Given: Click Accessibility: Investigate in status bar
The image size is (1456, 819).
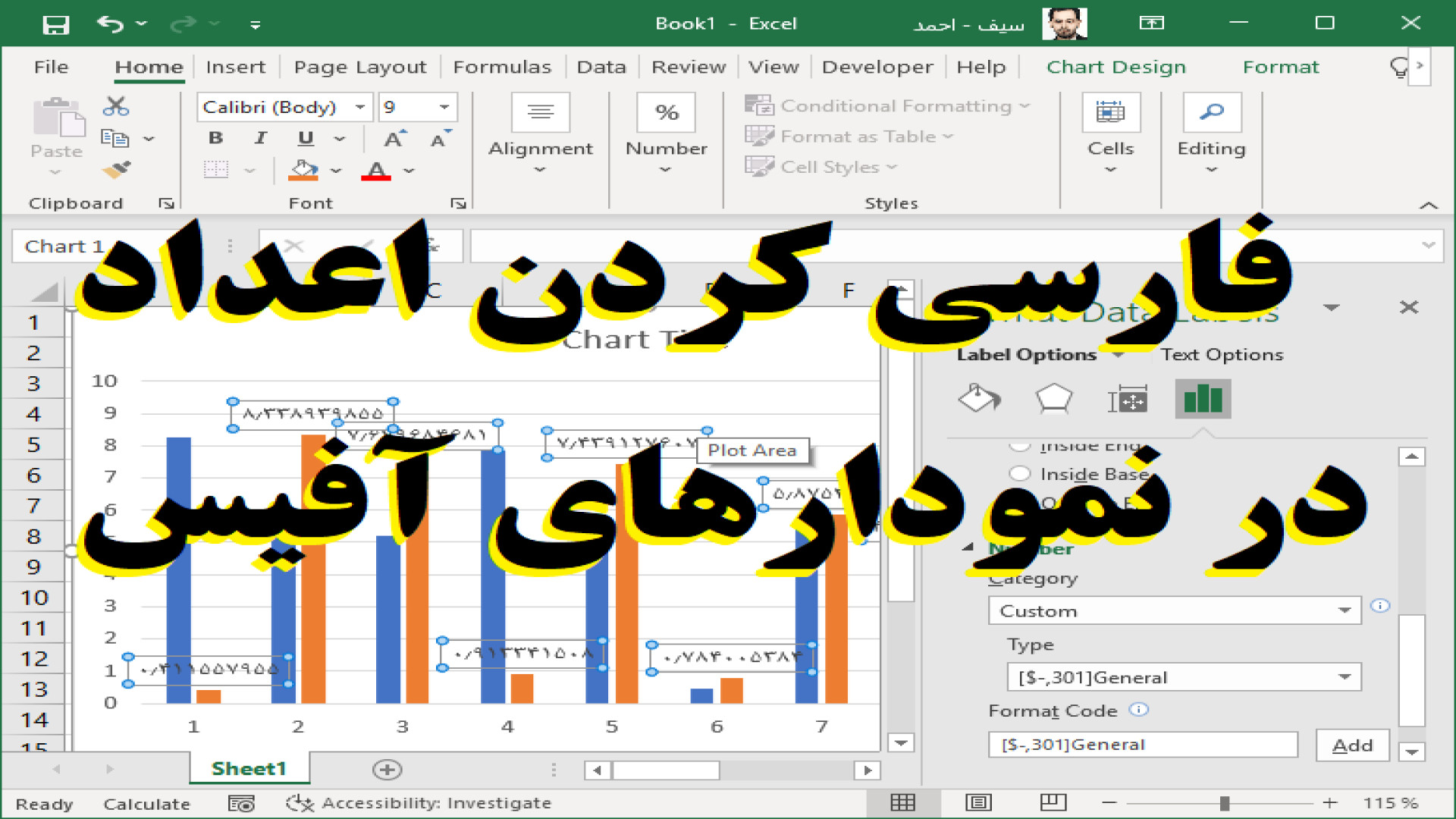Looking at the screenshot, I should pyautogui.click(x=419, y=803).
